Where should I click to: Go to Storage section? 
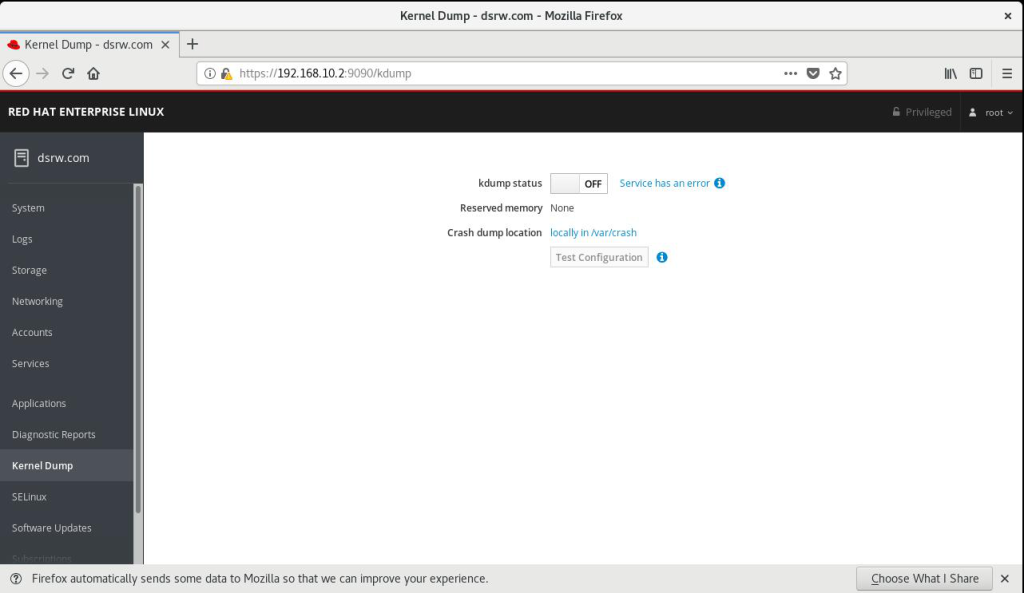(x=29, y=270)
